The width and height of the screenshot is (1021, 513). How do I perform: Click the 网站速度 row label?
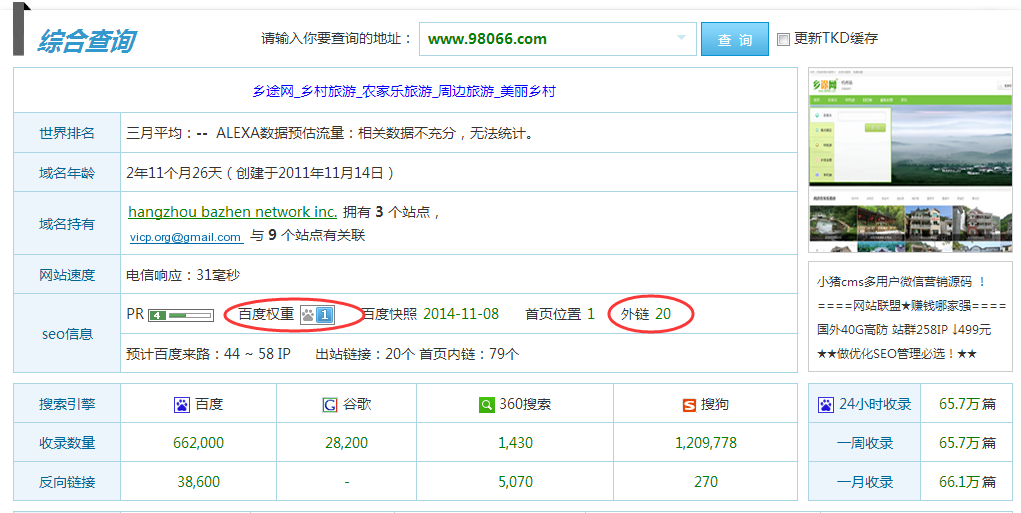67,275
